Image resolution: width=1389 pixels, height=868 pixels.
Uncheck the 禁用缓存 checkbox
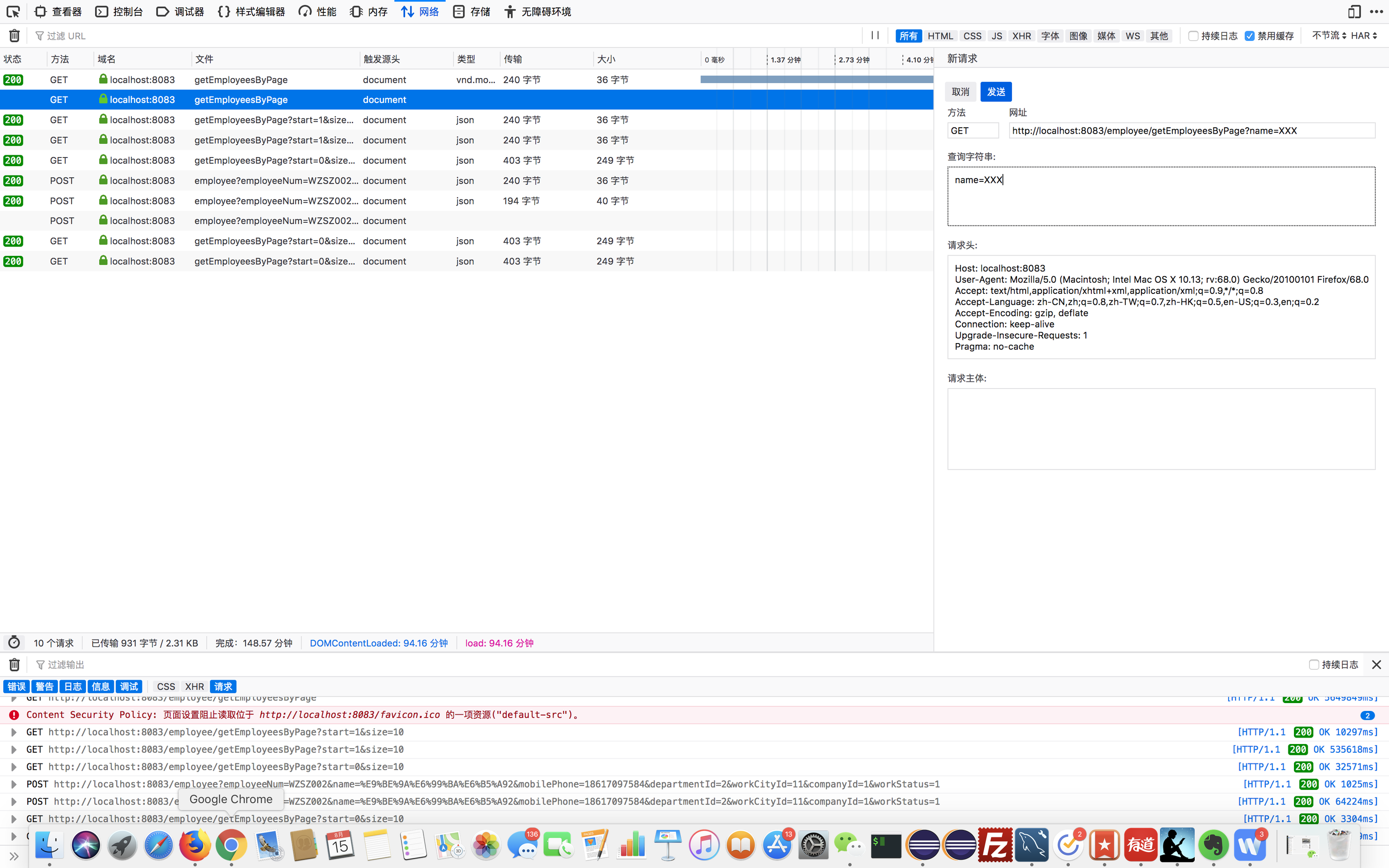click(x=1249, y=36)
